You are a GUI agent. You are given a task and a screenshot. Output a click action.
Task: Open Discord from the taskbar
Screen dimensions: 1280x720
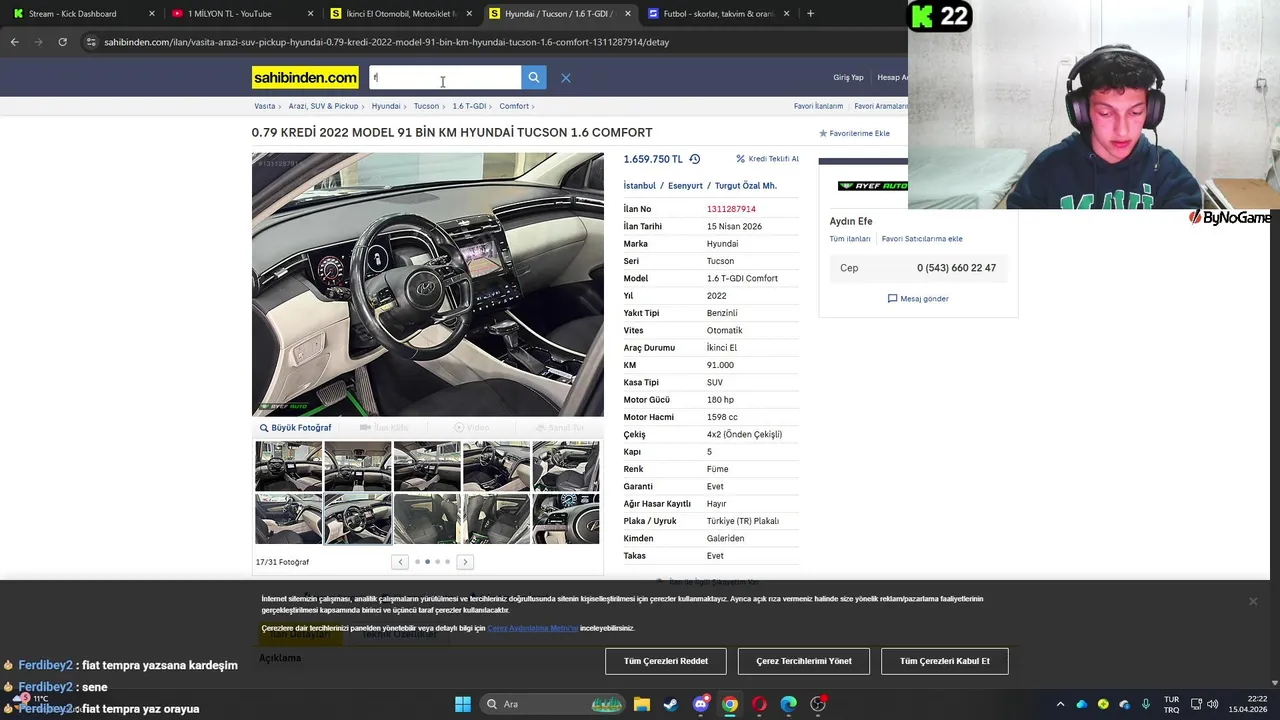pyautogui.click(x=700, y=704)
